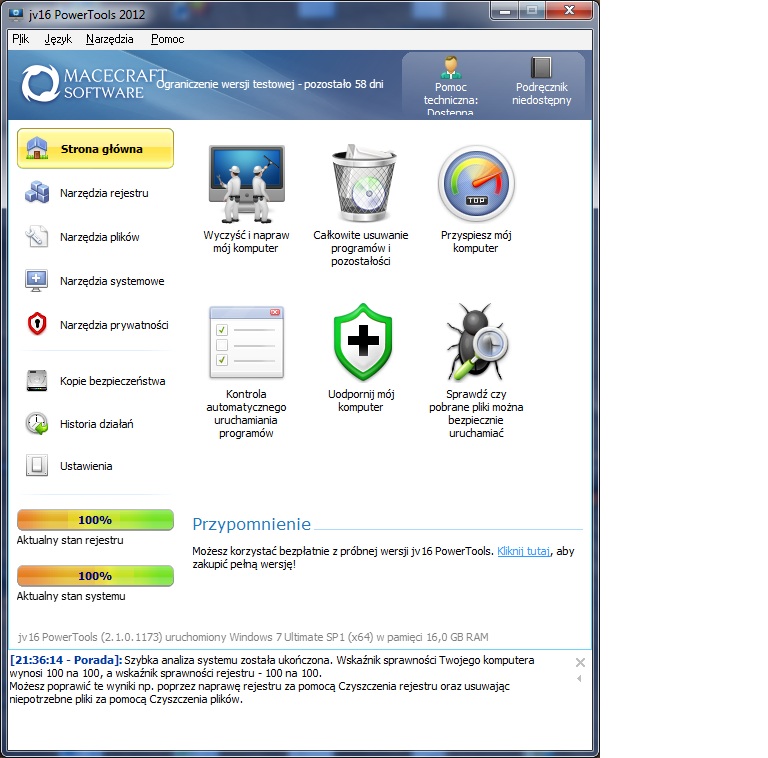This screenshot has width=768, height=758.
Task: Launch the speedometer Przyspiesz mój komputer icon
Action: 476,184
